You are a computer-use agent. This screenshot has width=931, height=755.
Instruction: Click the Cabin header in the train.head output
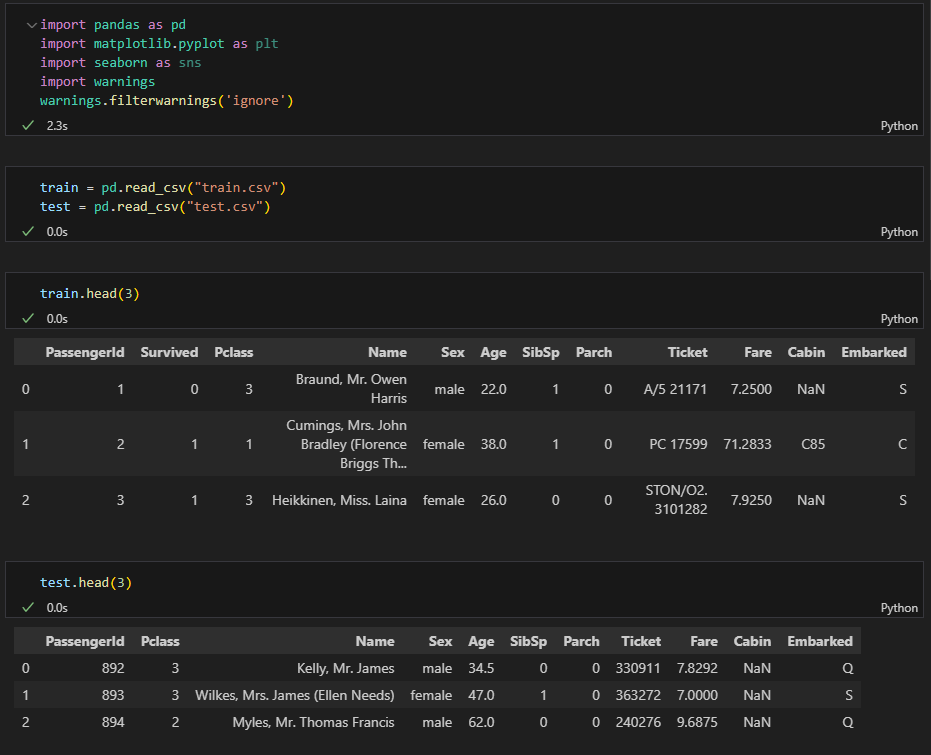click(806, 352)
